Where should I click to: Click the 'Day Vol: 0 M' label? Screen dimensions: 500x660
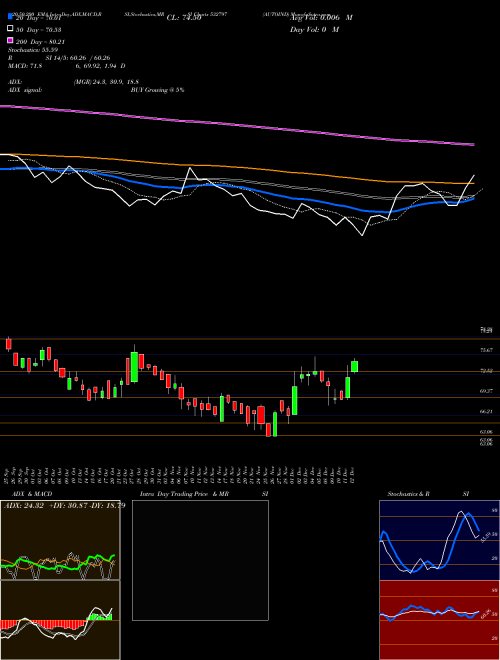click(x=314, y=29)
